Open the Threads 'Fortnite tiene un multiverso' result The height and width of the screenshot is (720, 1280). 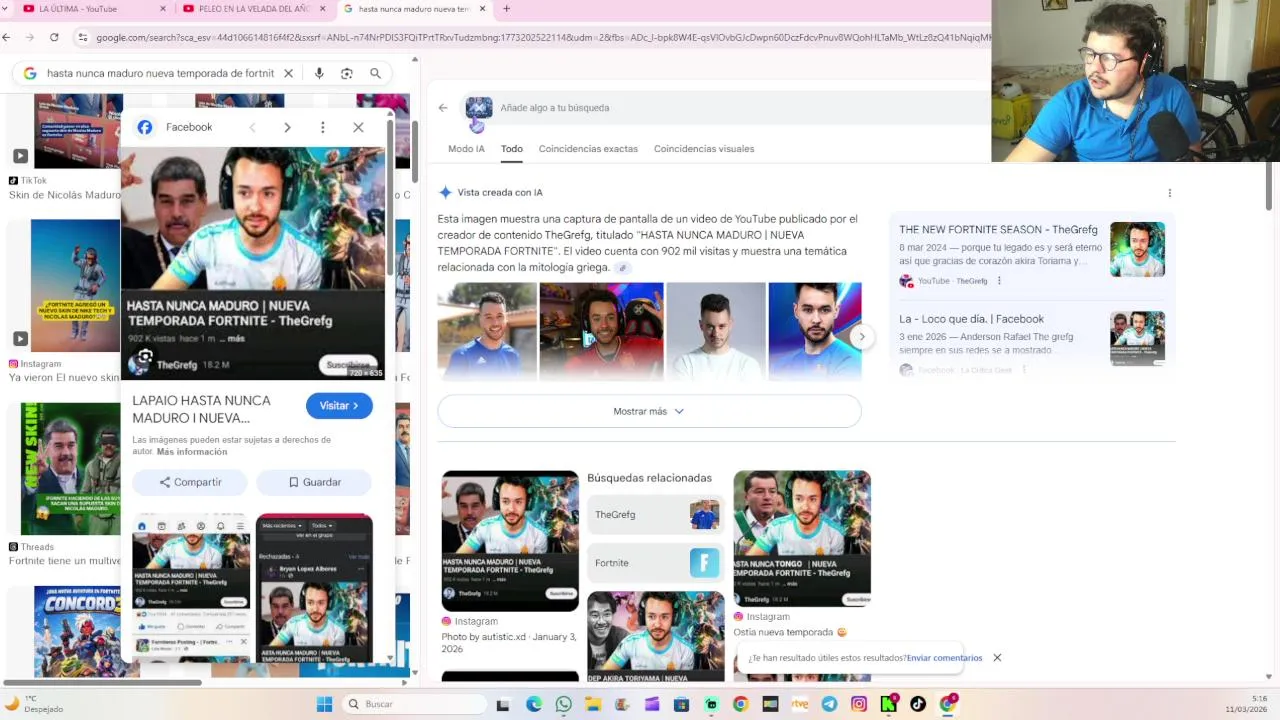pyautogui.click(x=64, y=561)
